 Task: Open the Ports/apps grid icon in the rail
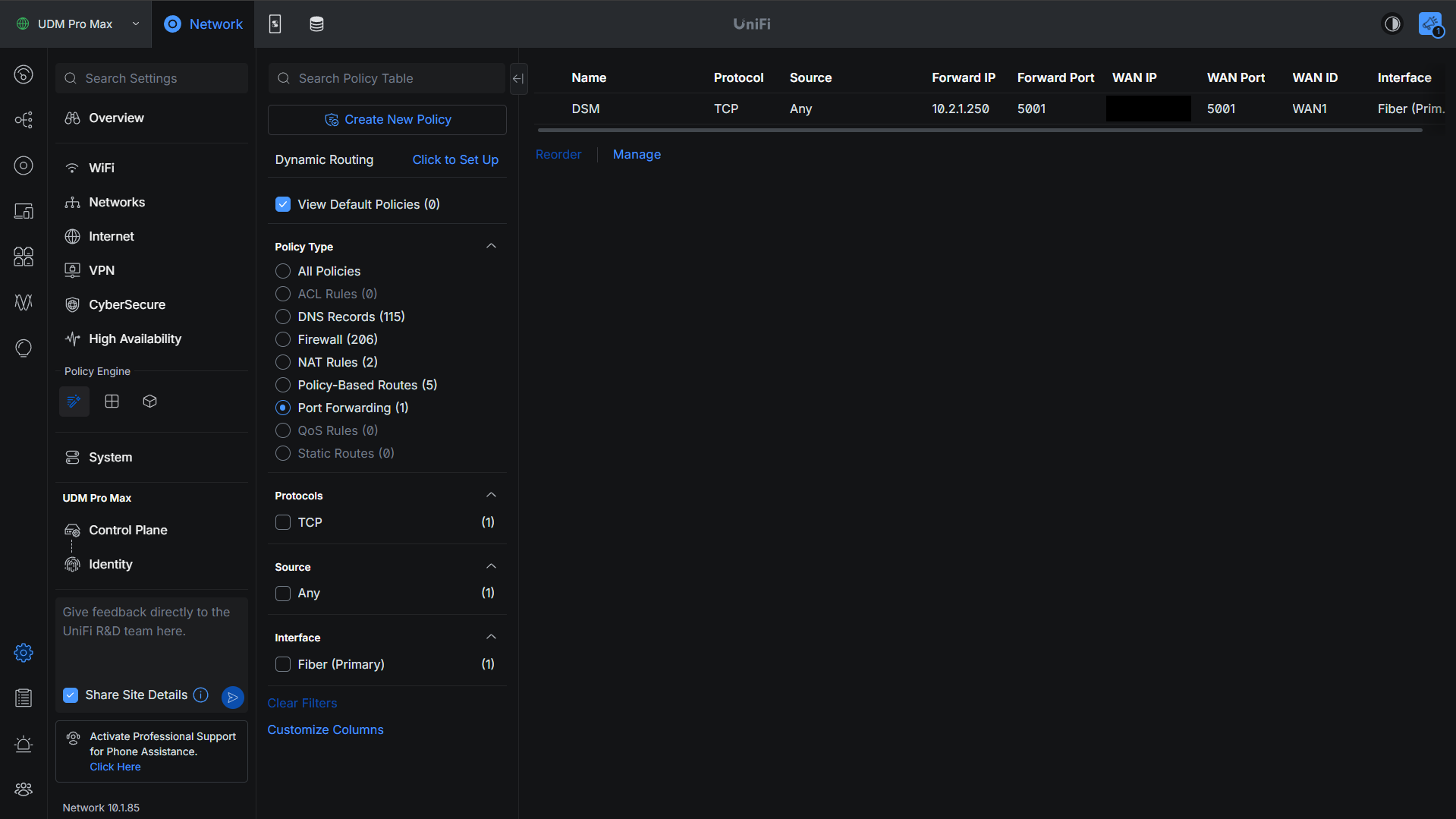(x=24, y=257)
